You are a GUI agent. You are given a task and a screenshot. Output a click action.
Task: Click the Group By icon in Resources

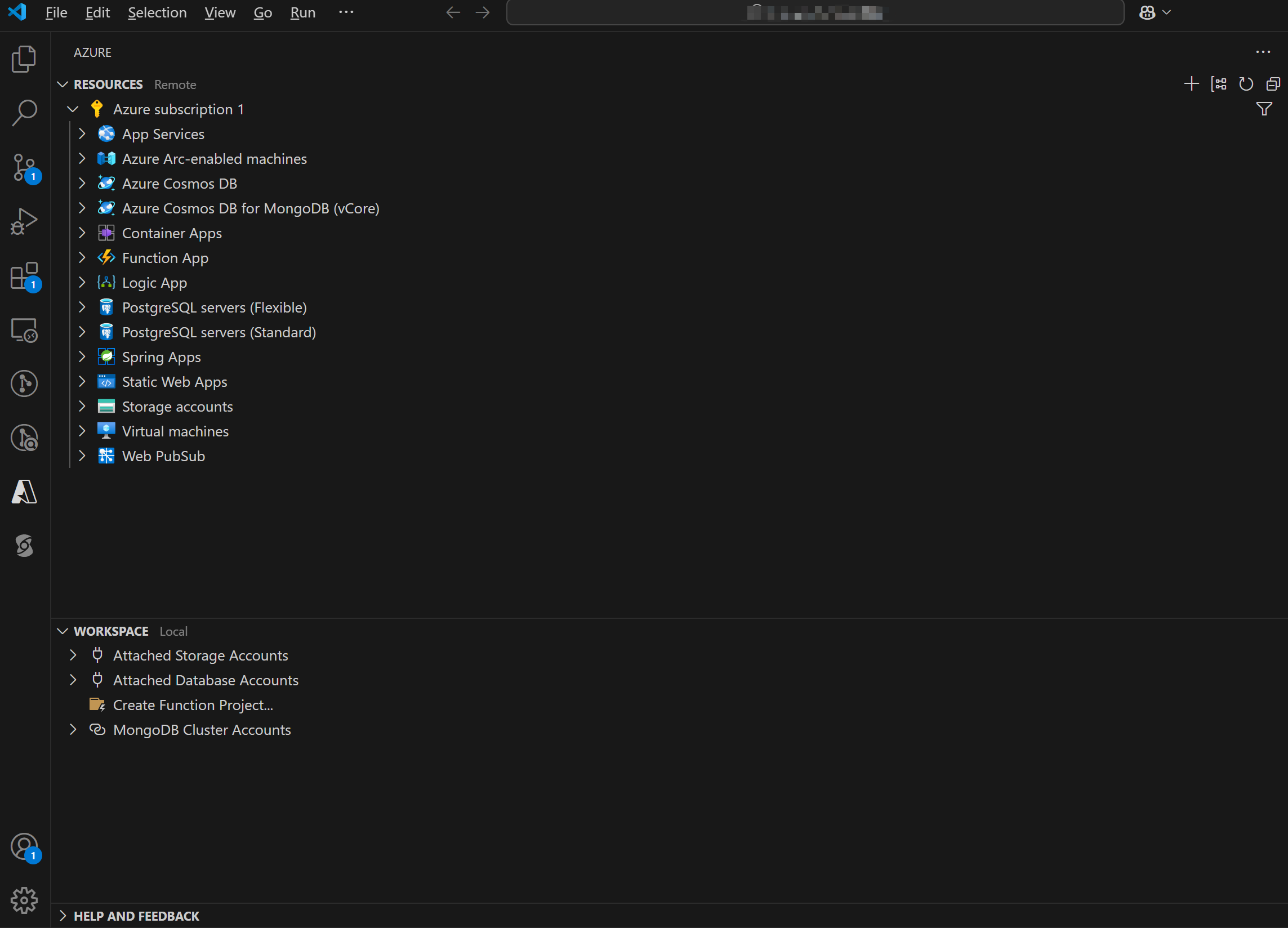(1219, 84)
